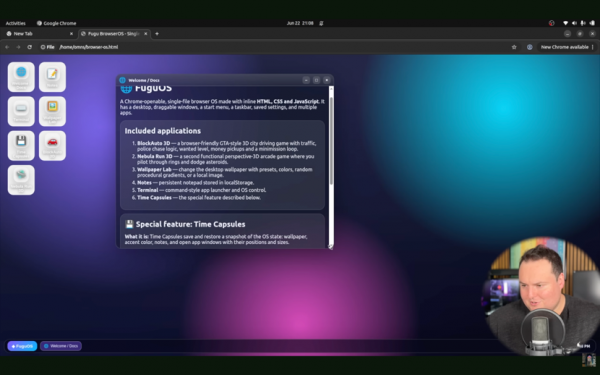This screenshot has height=375, width=600.
Task: Open a new tab with plus button
Action: click(x=157, y=34)
